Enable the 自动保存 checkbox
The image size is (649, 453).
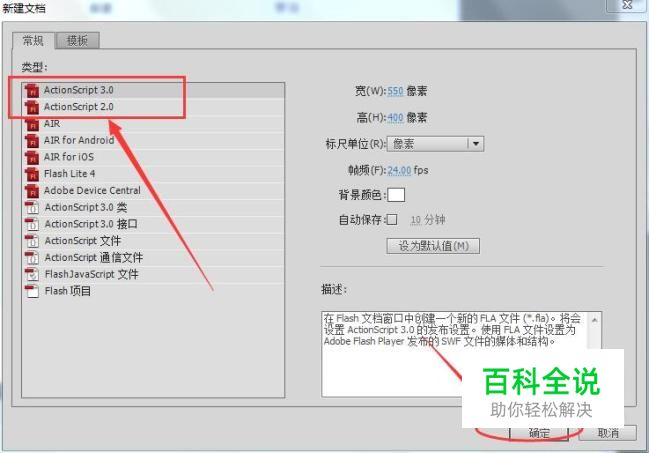392,219
